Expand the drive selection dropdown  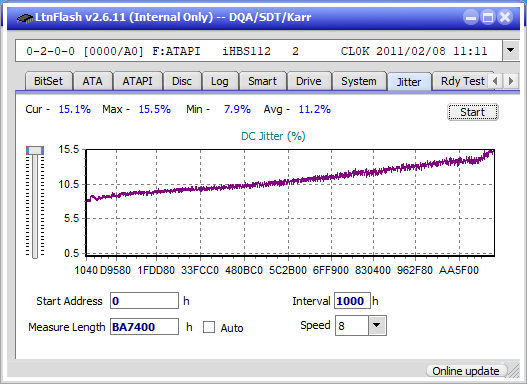511,51
